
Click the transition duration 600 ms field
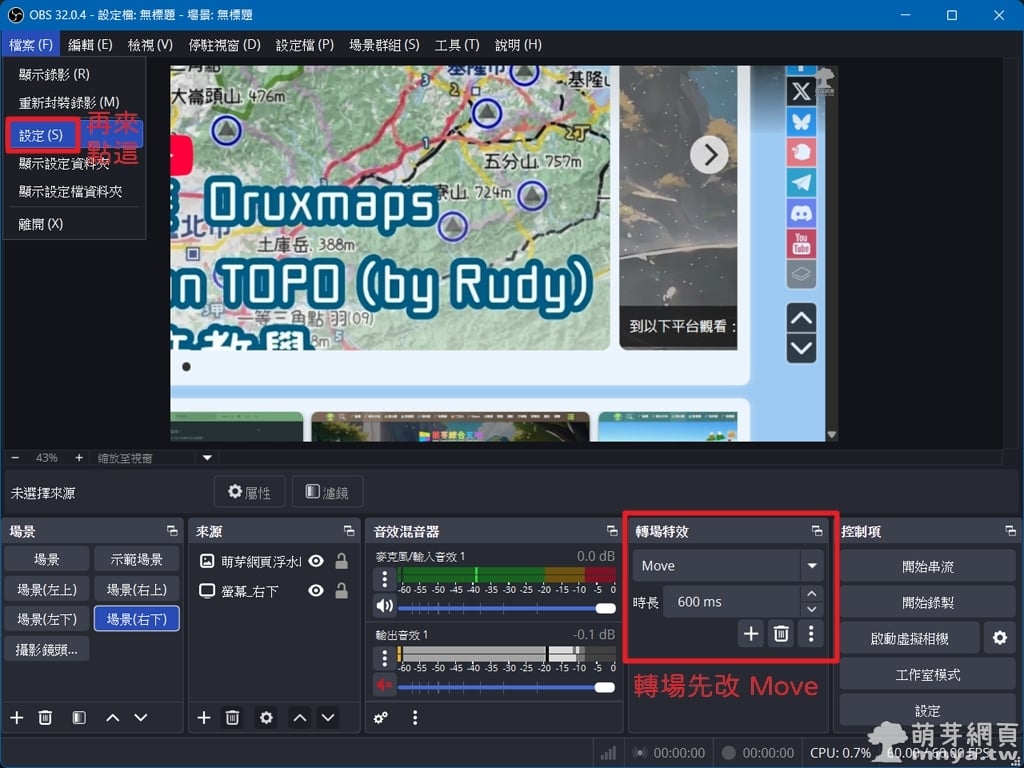coord(730,602)
